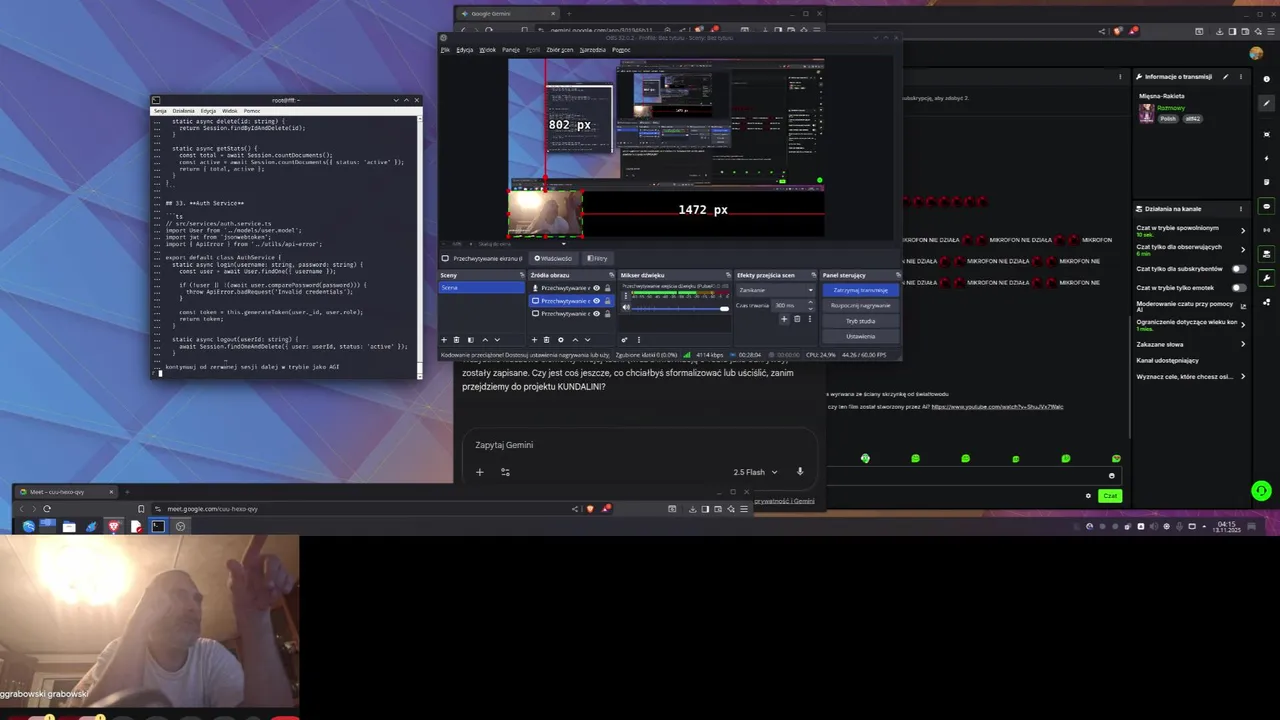This screenshot has height=720, width=1280.
Task: Open advanced audio settings in Mikser dźwięku
Action: point(624,340)
